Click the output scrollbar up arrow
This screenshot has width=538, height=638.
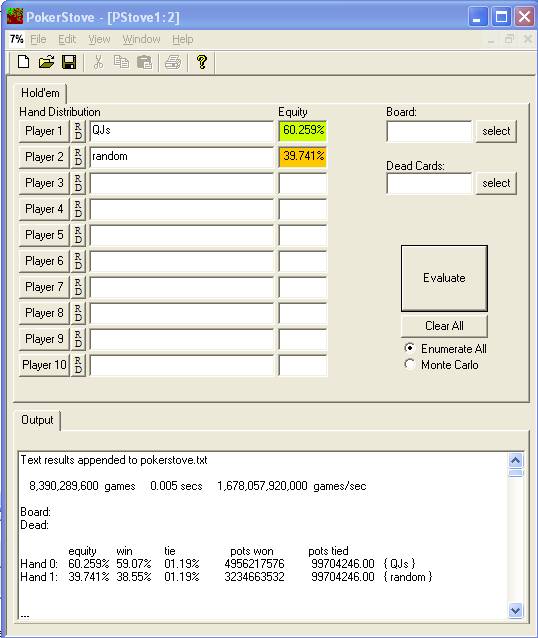(x=516, y=460)
